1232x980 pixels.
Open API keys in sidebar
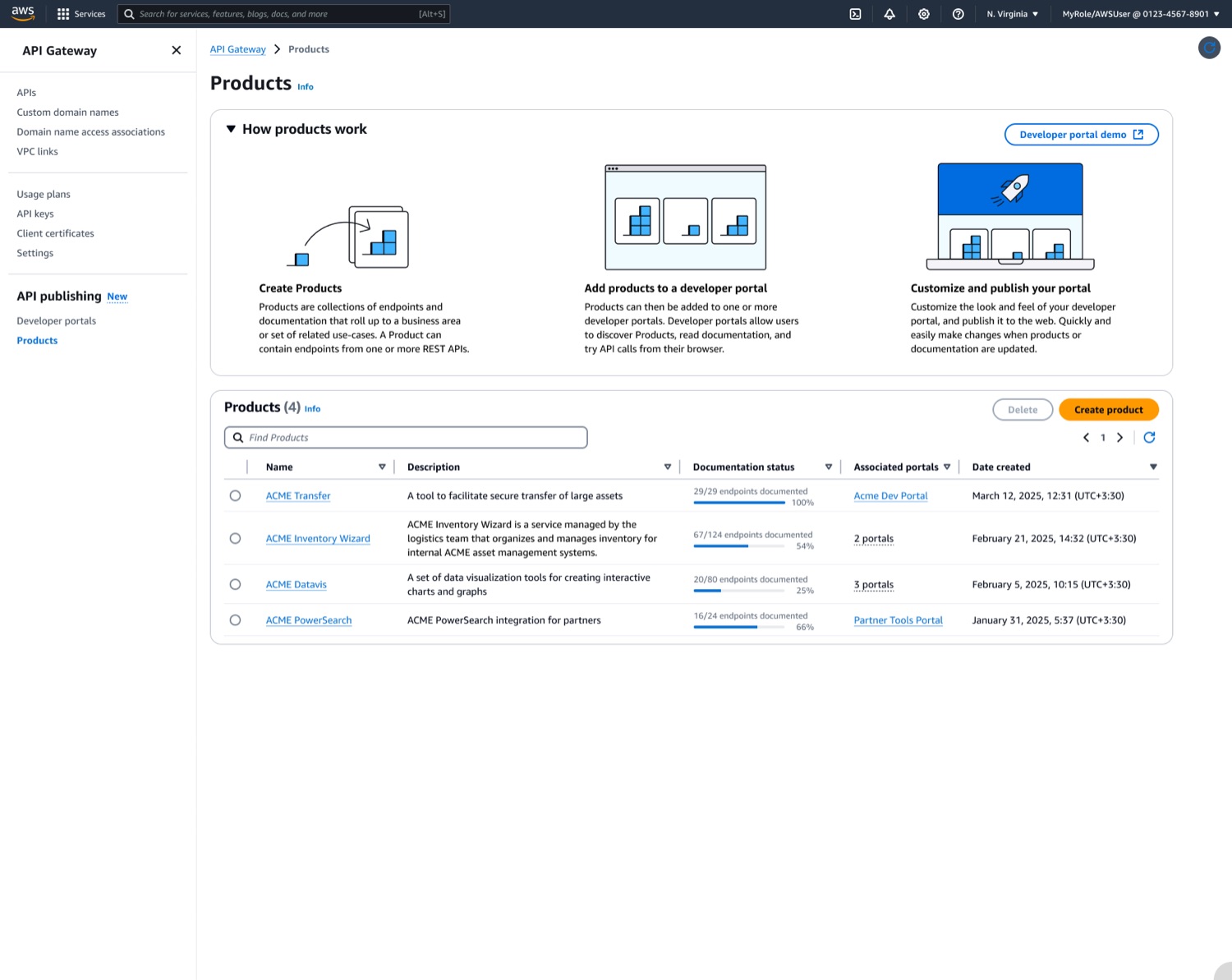(x=35, y=214)
